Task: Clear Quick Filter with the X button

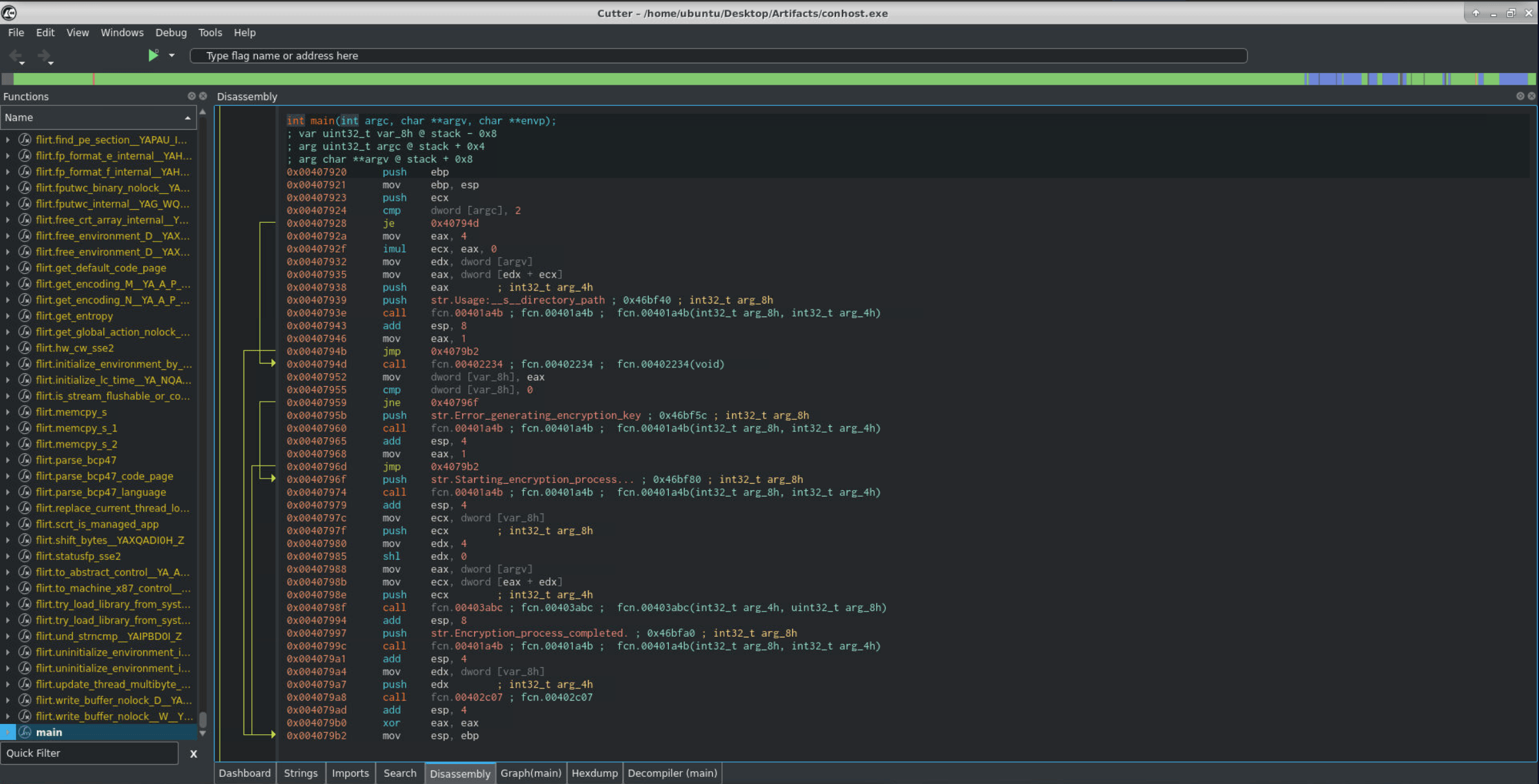Action: pyautogui.click(x=193, y=754)
